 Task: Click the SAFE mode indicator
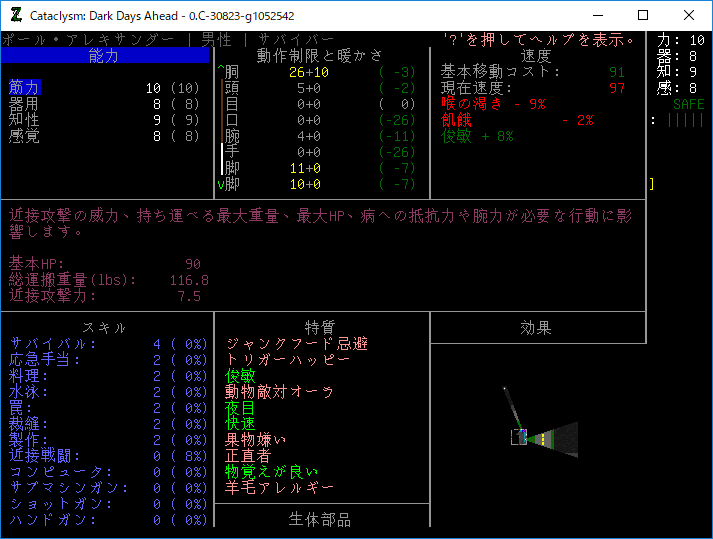688,104
